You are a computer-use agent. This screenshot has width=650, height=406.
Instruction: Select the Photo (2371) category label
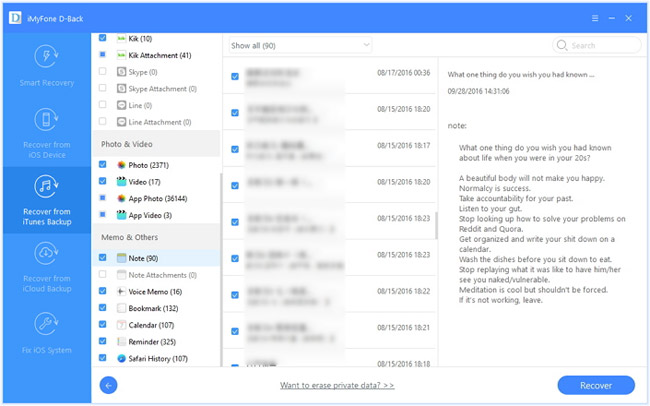148,165
